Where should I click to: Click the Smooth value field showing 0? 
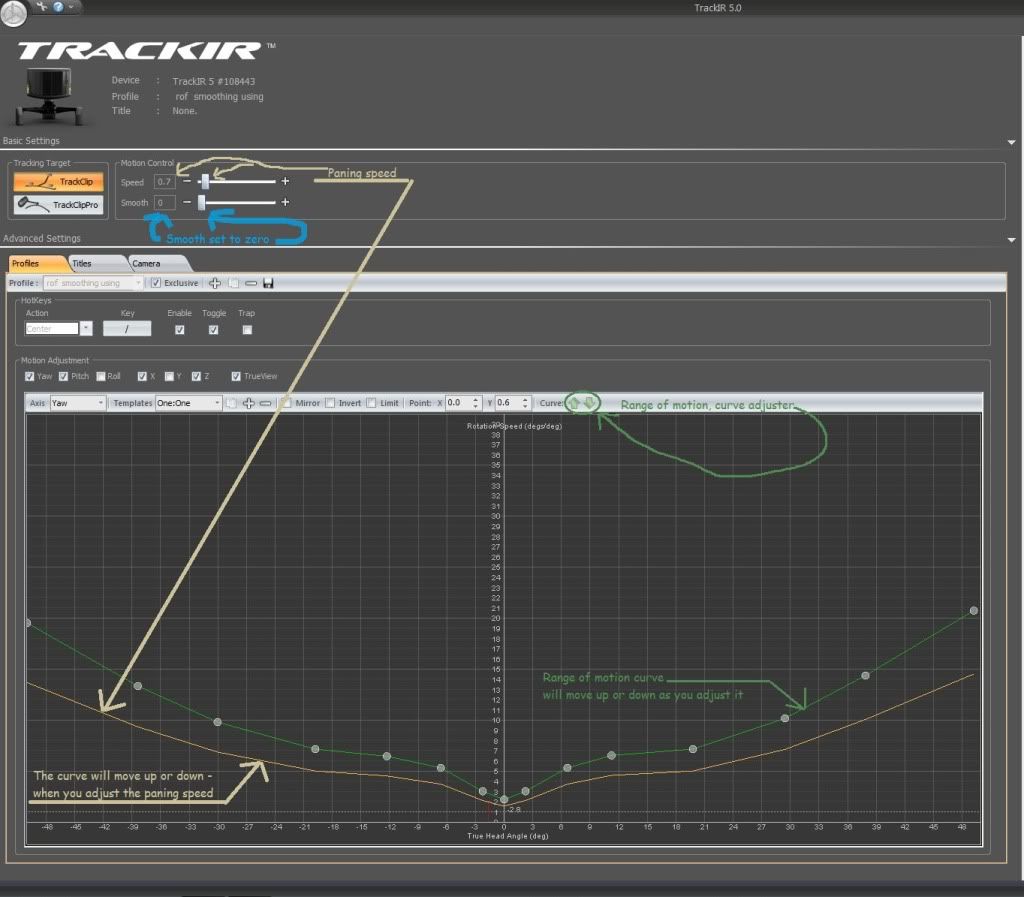(165, 202)
